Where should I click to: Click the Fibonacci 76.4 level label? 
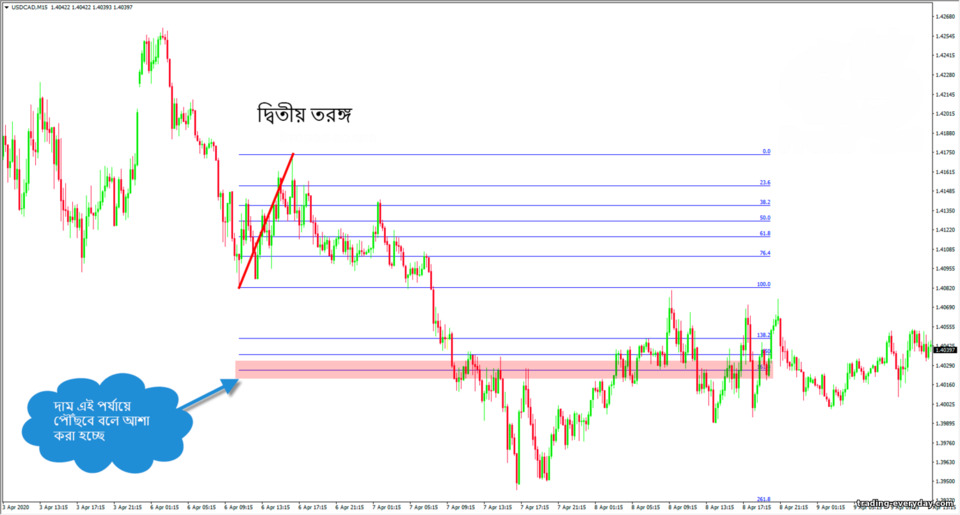[x=765, y=253]
